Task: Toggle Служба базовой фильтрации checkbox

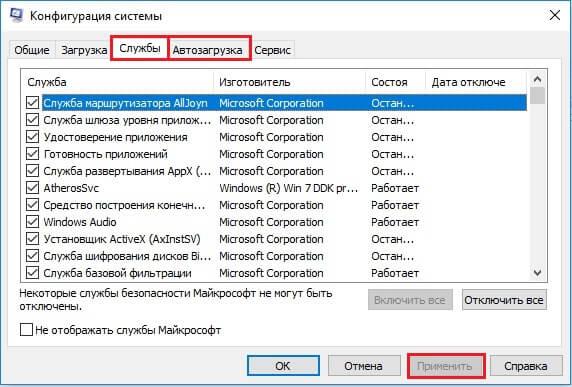Action: click(32, 273)
